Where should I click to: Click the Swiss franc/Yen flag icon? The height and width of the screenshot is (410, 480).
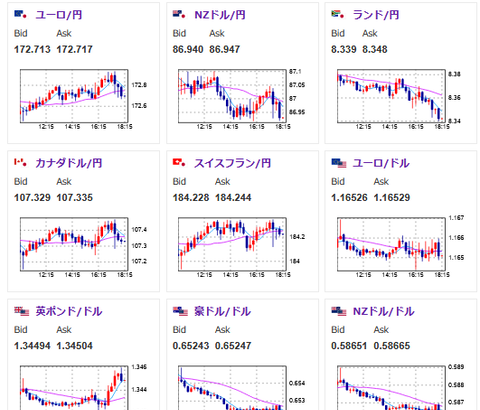coord(179,162)
